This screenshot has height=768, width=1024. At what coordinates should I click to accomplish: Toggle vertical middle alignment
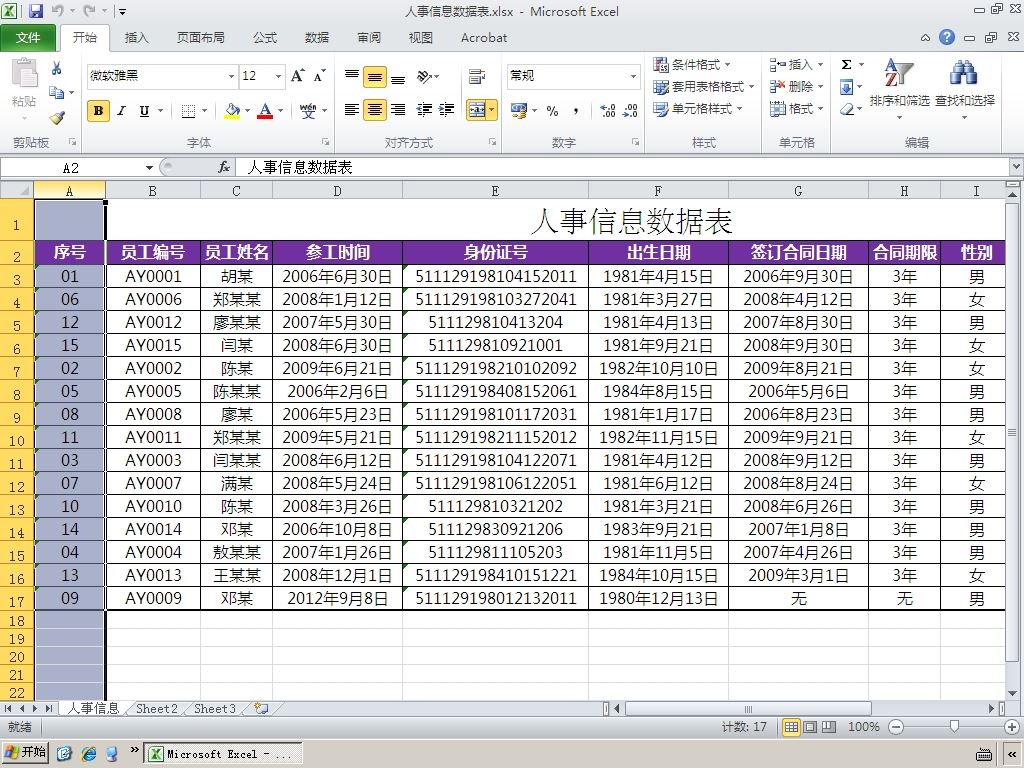point(375,76)
